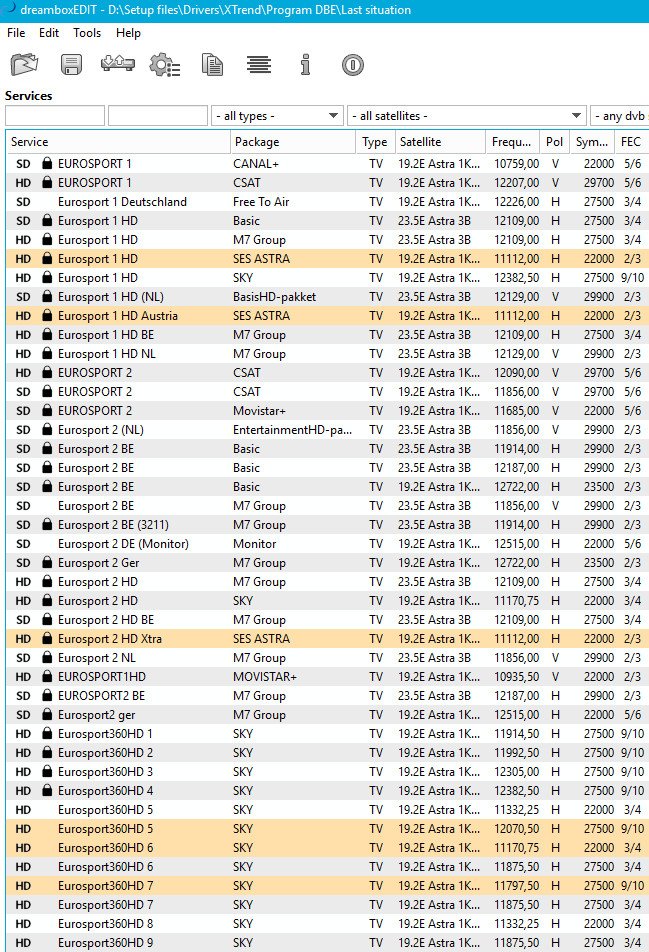Open the folder icon in toolbar

(24, 64)
